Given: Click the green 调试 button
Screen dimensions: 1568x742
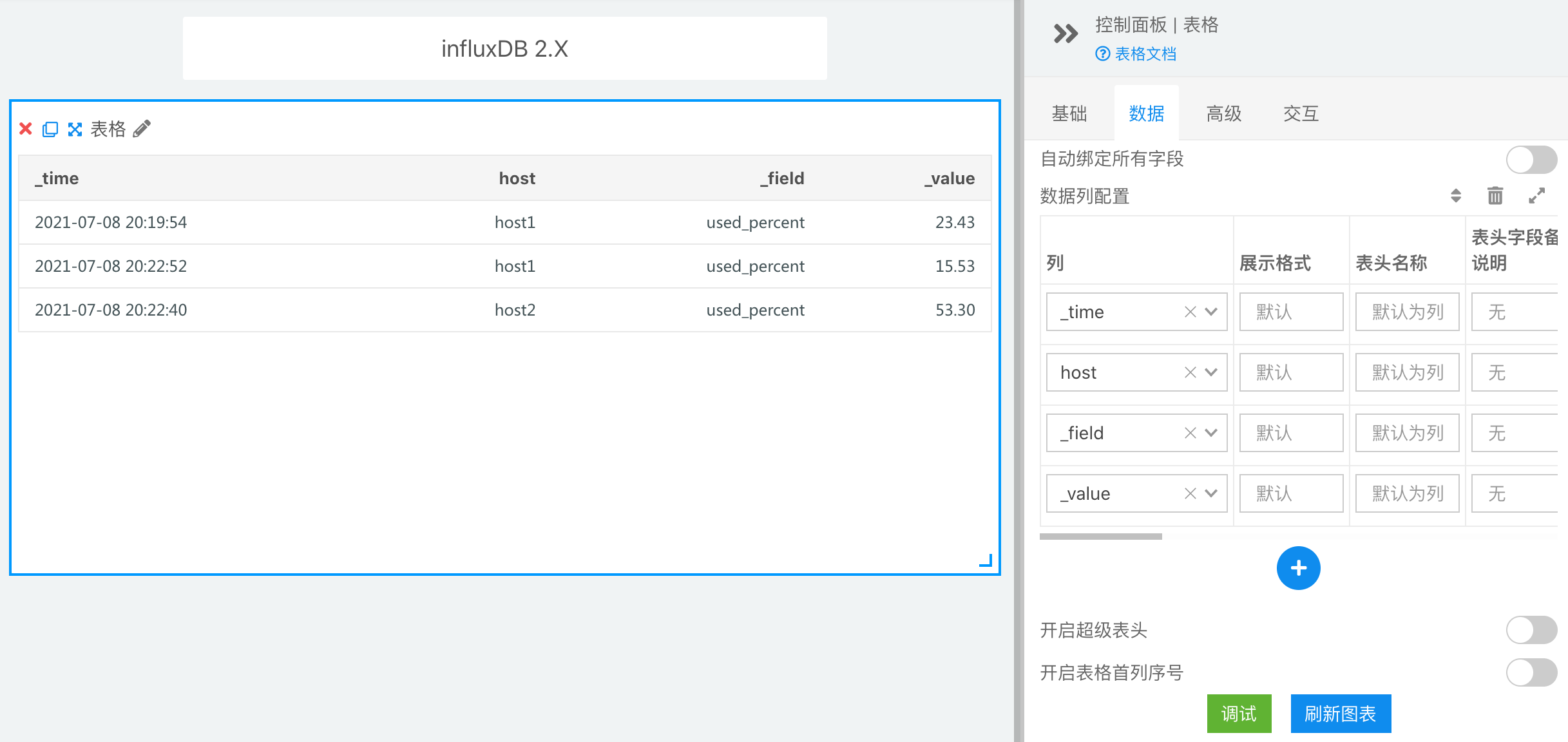Looking at the screenshot, I should [1239, 714].
